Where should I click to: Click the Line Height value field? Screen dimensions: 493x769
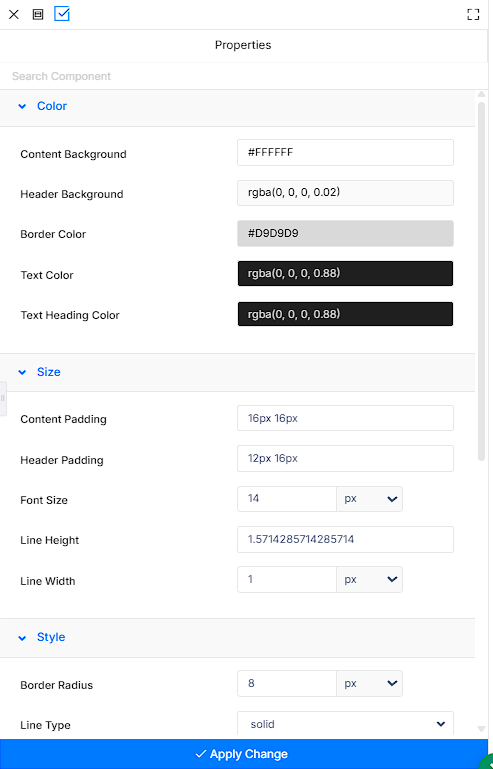tap(345, 539)
